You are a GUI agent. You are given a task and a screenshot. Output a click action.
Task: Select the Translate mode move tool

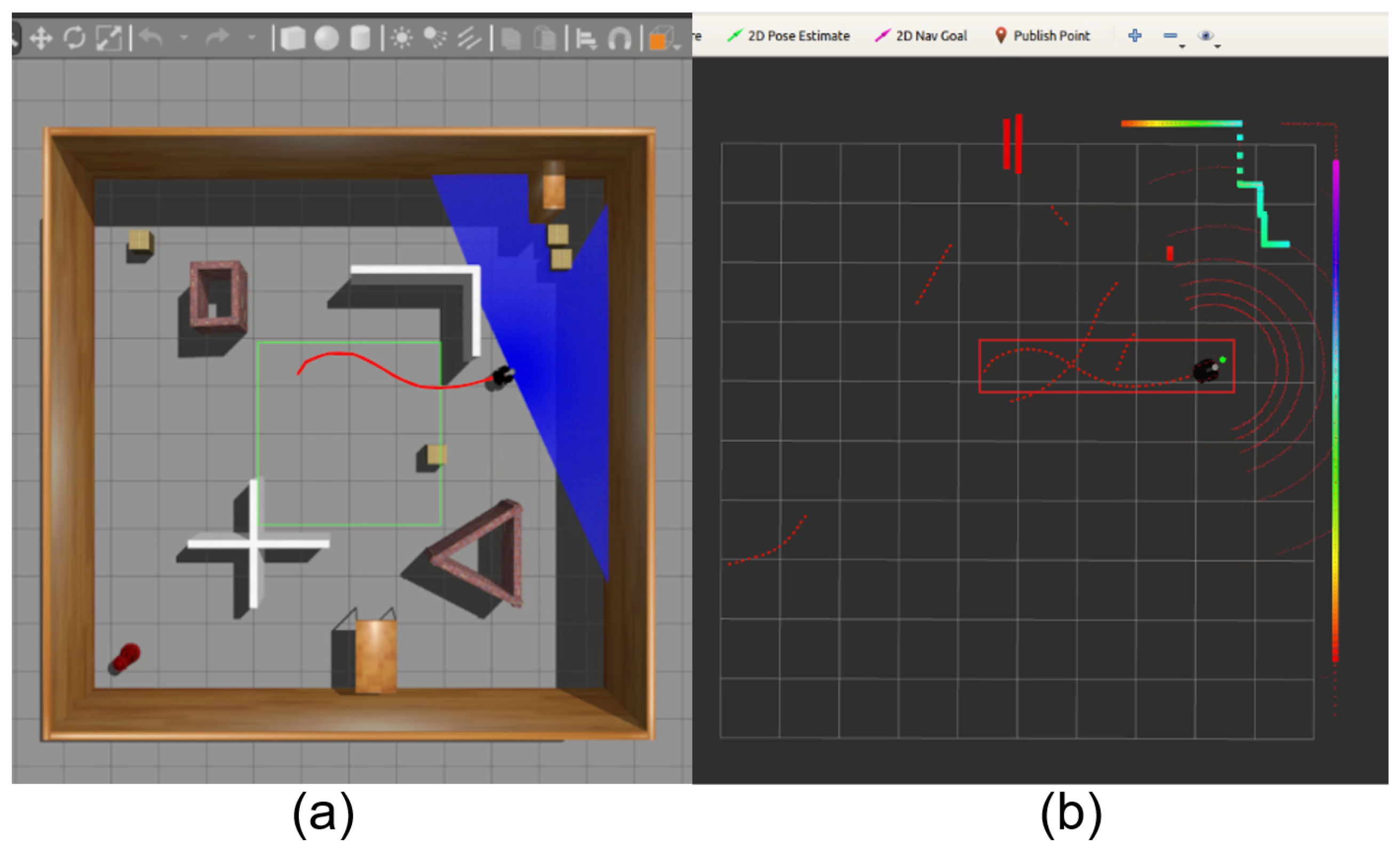click(x=41, y=38)
